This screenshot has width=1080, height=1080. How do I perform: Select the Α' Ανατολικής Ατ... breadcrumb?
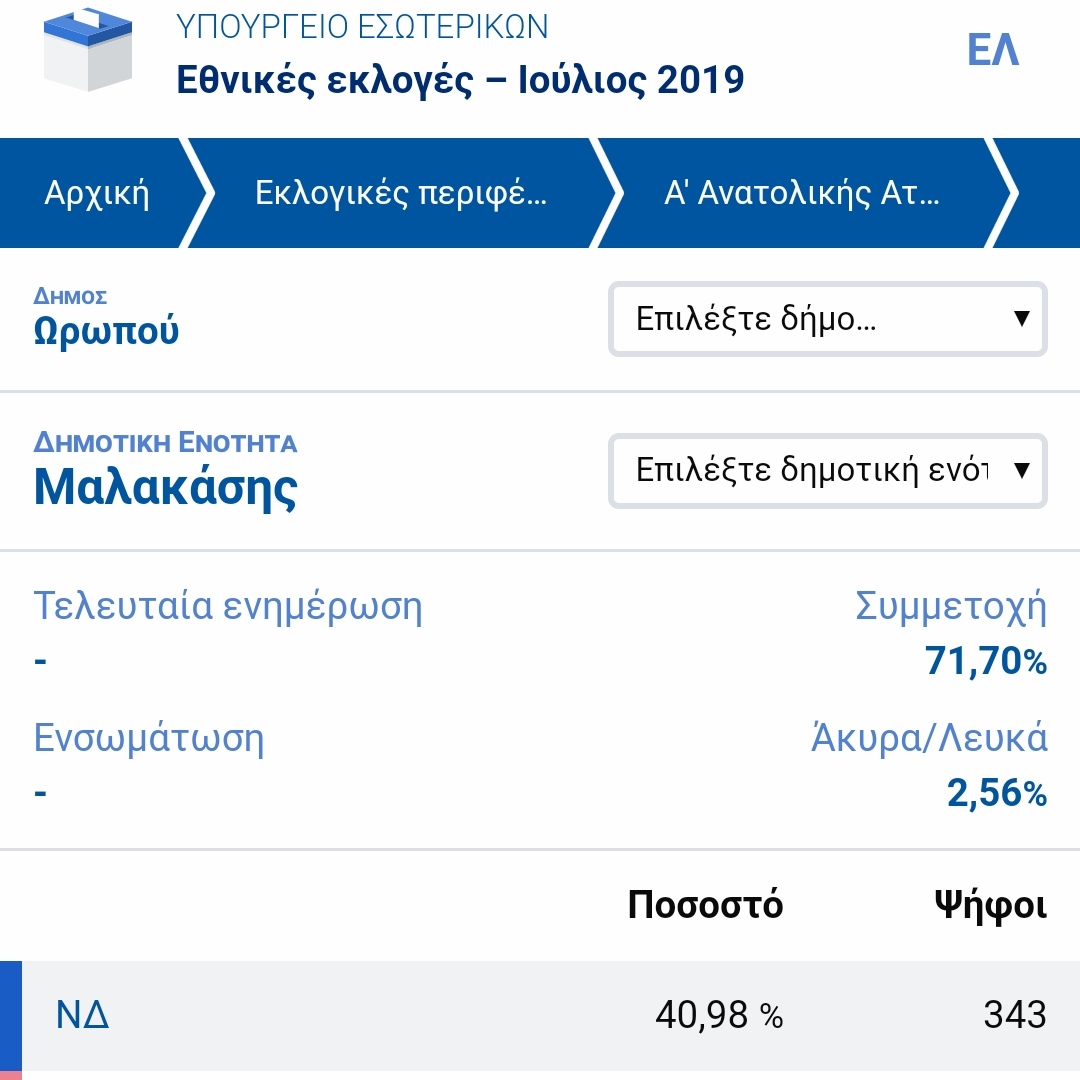[801, 192]
